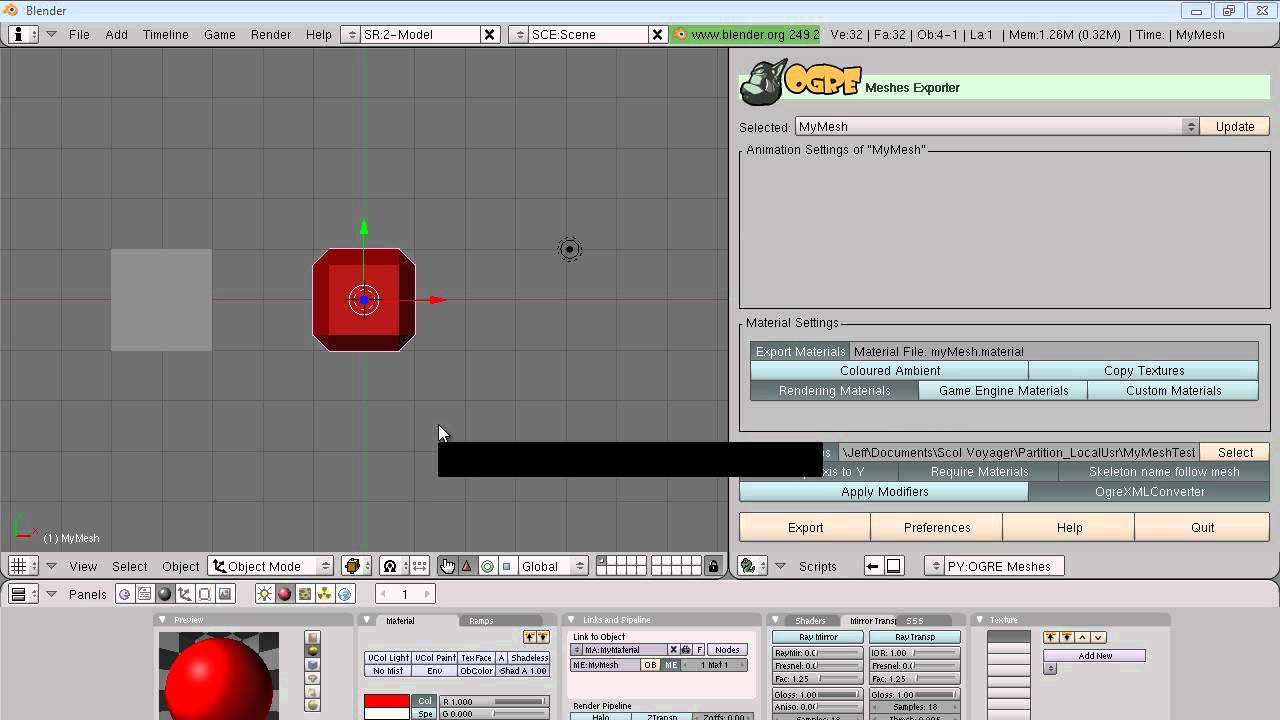Select the Object context icon in Panels

click(184, 594)
